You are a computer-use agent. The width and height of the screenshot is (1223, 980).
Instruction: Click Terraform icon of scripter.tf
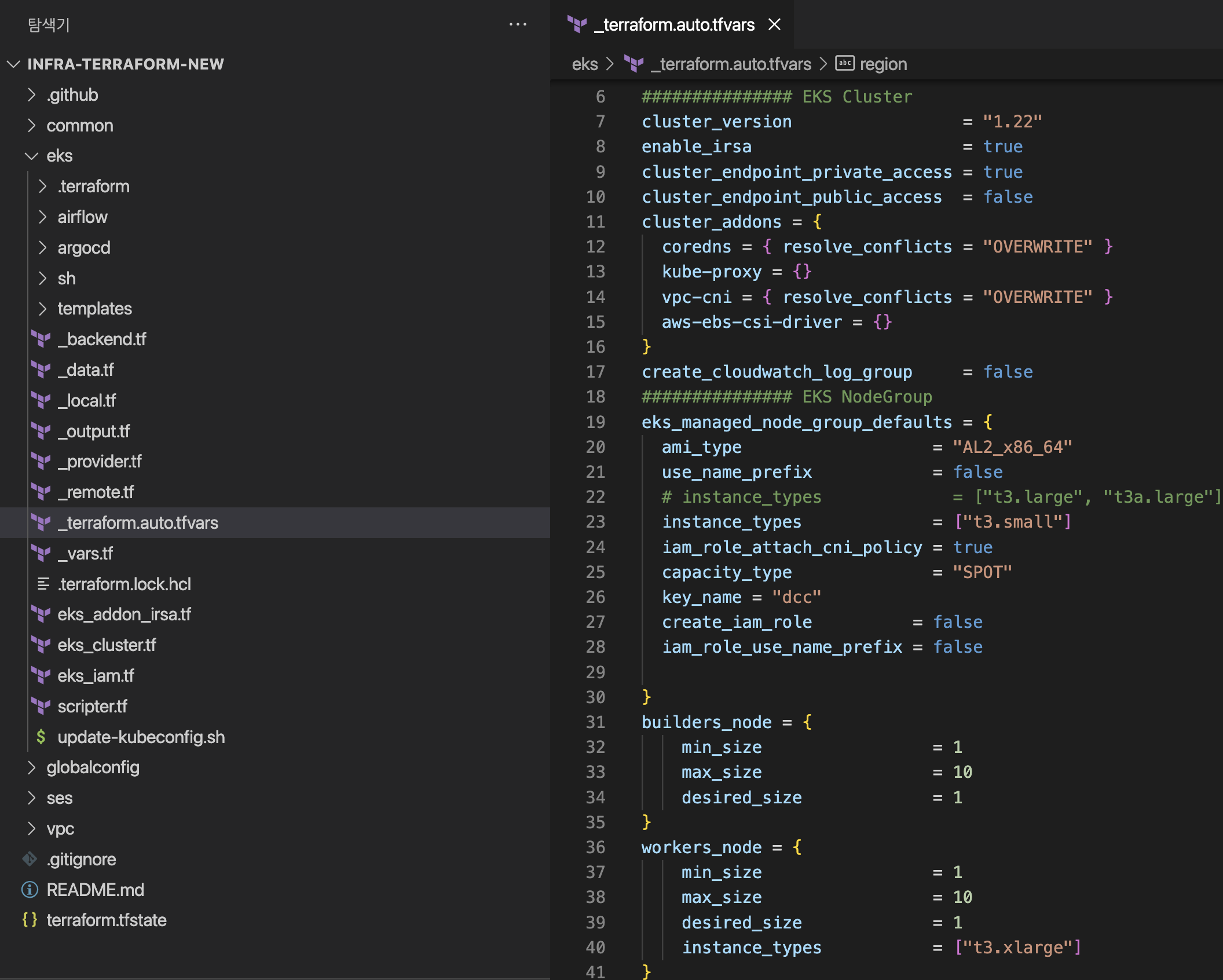coord(41,706)
